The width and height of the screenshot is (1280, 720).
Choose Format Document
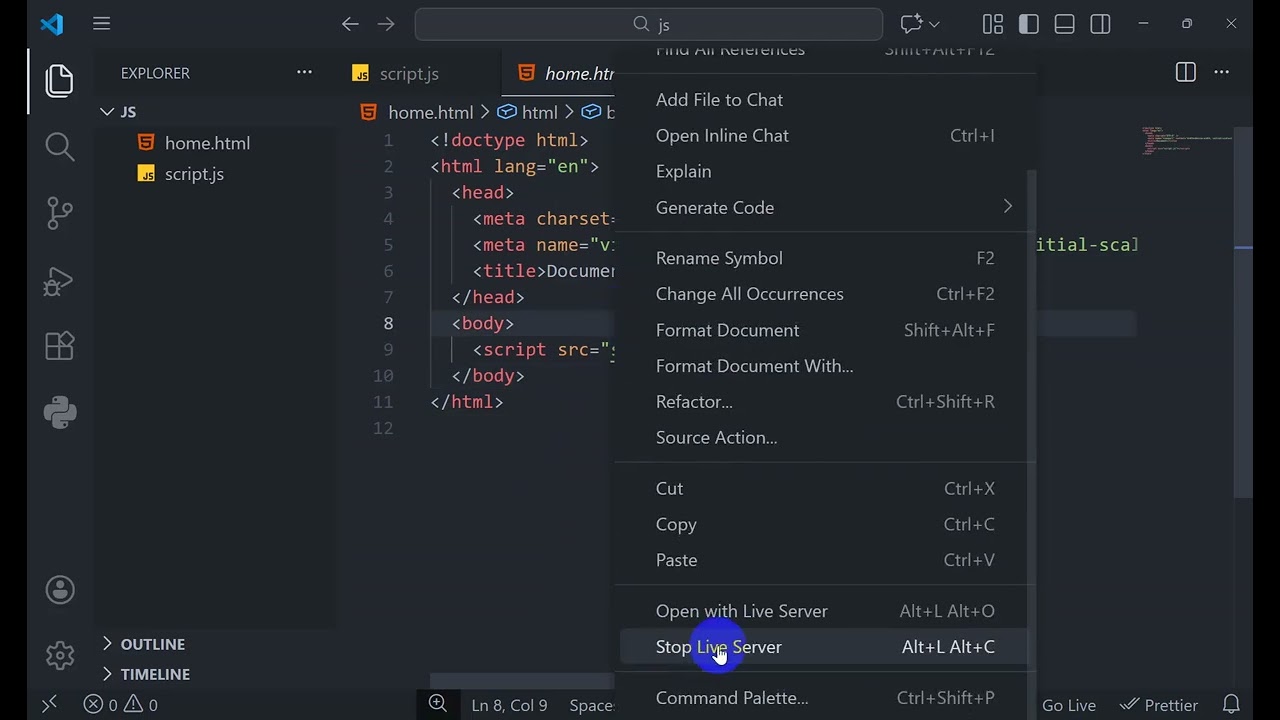pos(825,330)
